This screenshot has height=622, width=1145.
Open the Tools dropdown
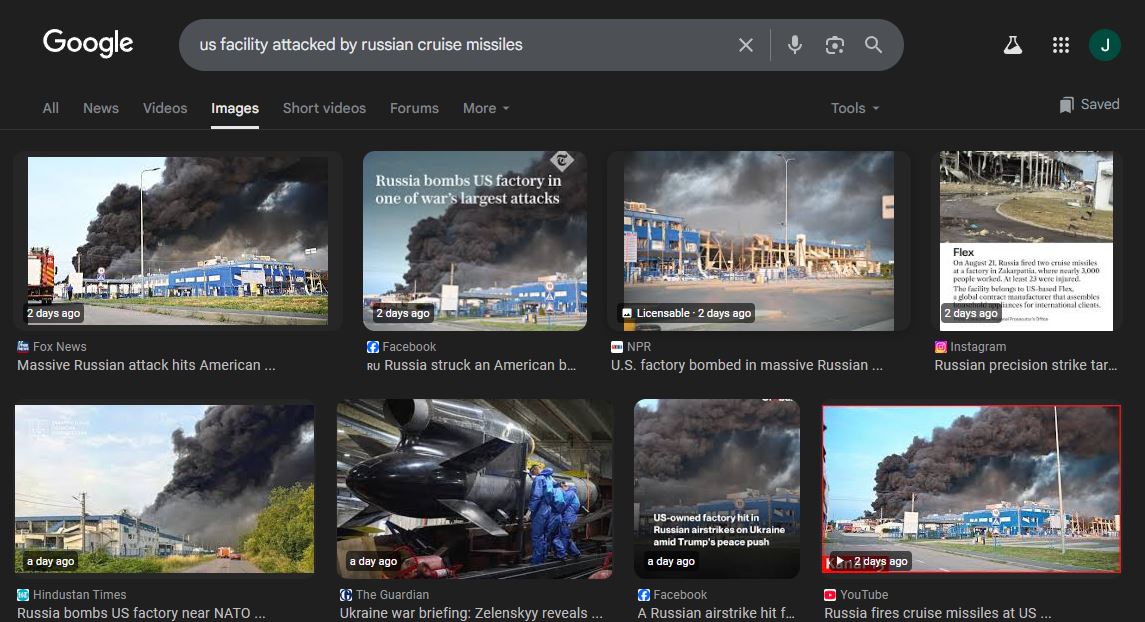click(x=855, y=108)
